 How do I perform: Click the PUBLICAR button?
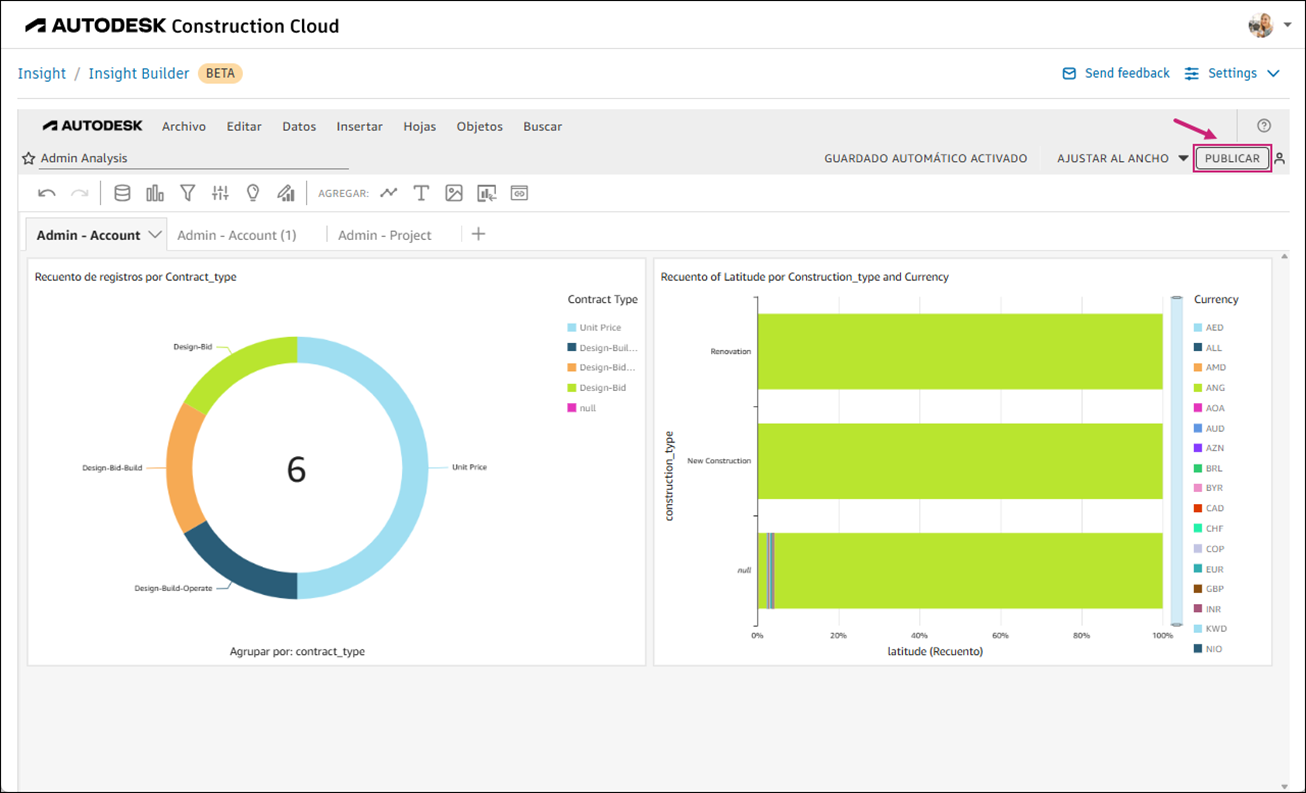point(1232,157)
